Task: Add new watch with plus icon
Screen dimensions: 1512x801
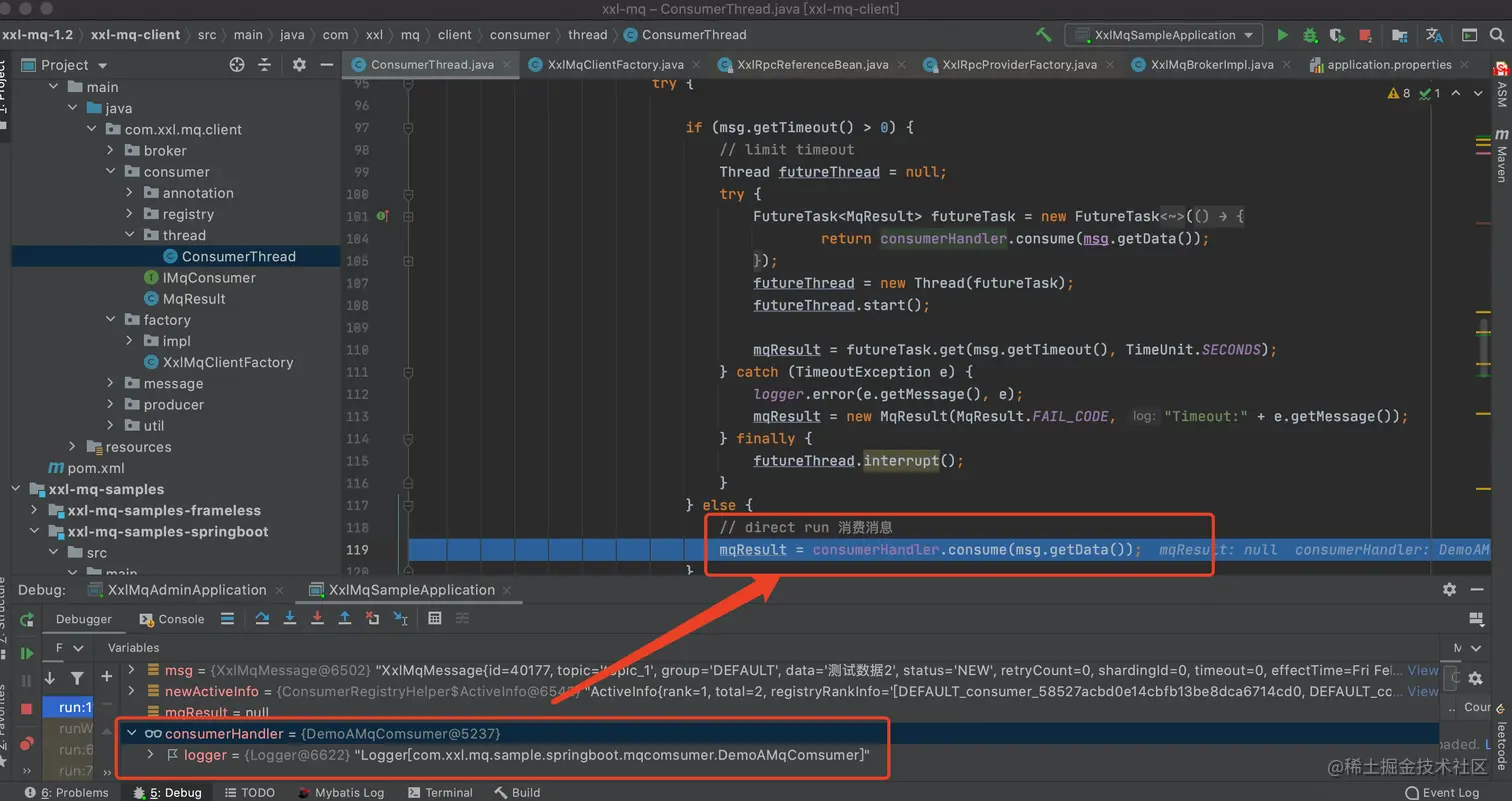Action: click(x=107, y=678)
